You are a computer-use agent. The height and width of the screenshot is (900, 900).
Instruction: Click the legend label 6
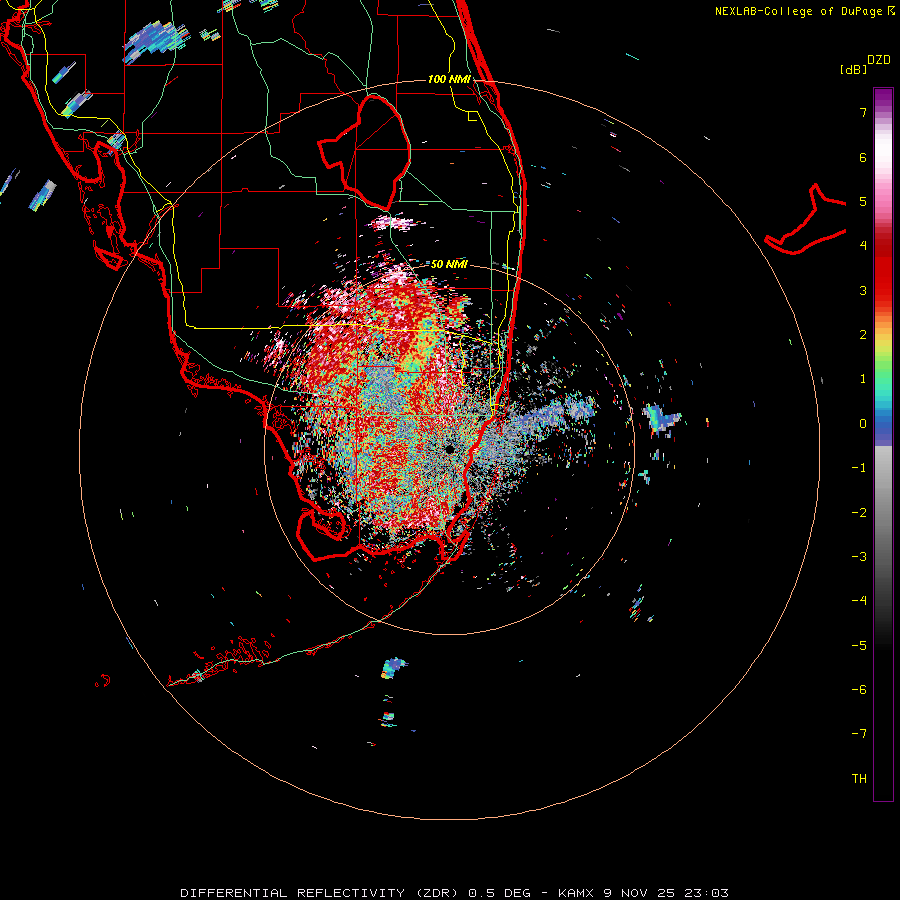pos(863,157)
